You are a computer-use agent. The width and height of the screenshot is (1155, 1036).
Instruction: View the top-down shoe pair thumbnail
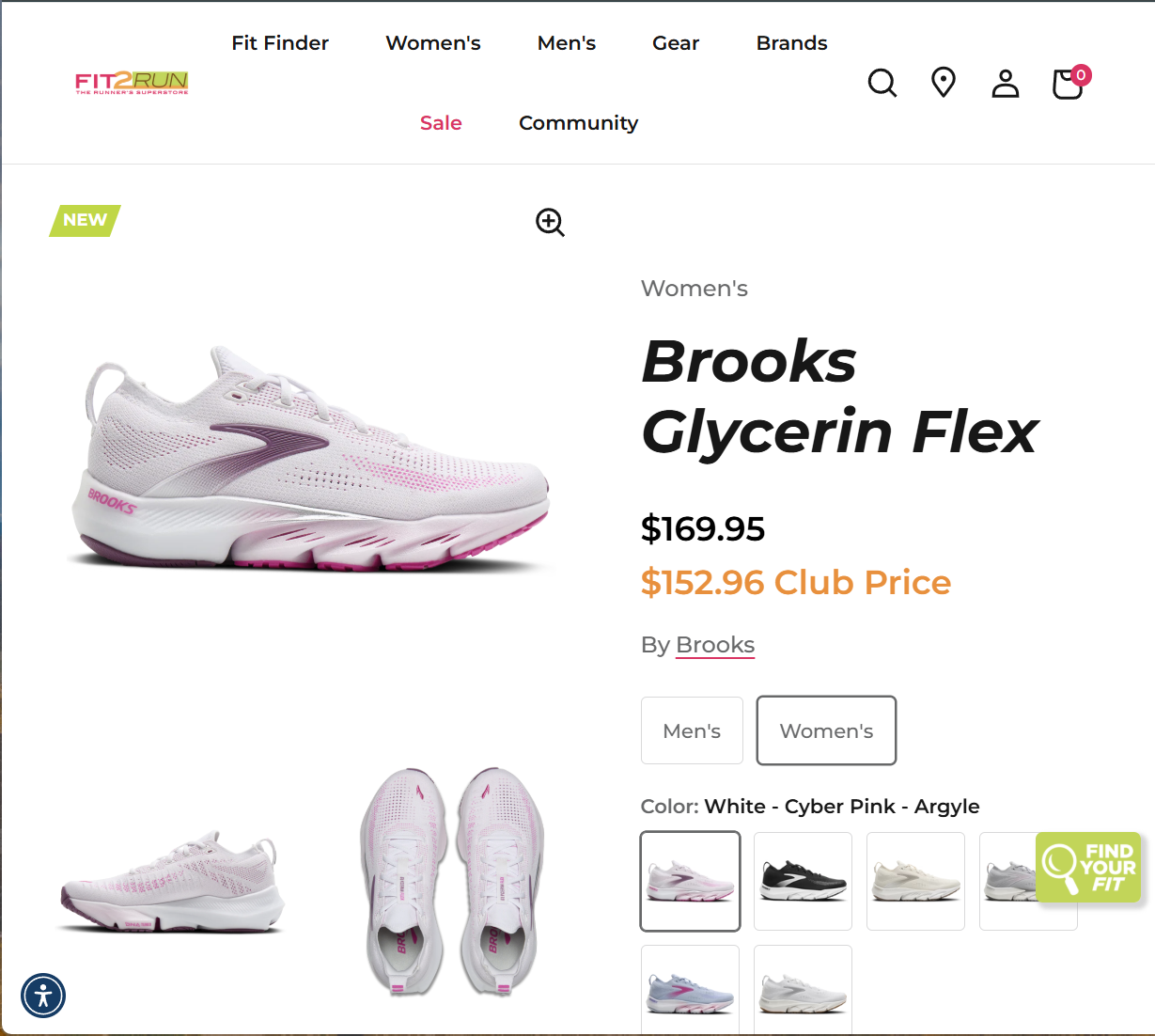click(x=449, y=881)
